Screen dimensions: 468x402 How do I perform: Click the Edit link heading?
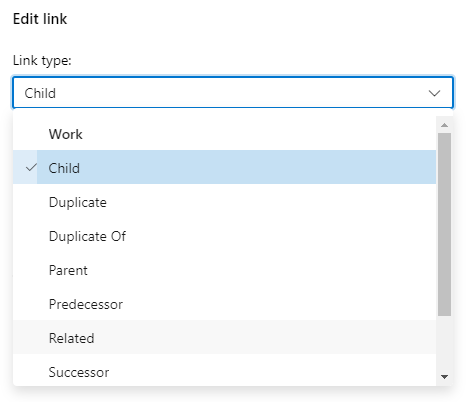[x=40, y=19]
